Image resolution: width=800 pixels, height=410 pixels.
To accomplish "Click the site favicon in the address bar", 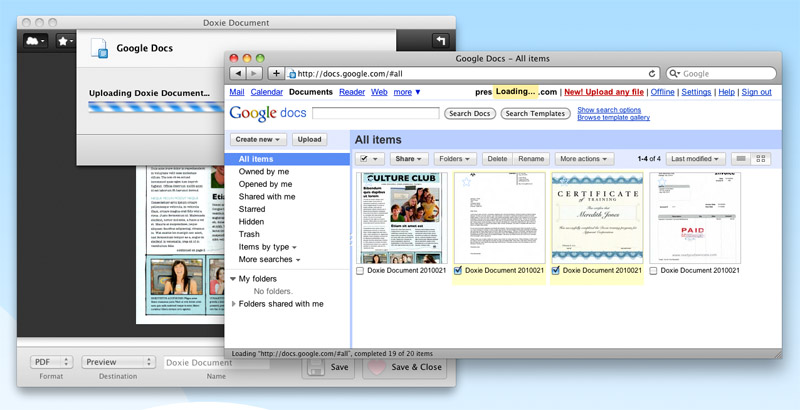I will 292,74.
